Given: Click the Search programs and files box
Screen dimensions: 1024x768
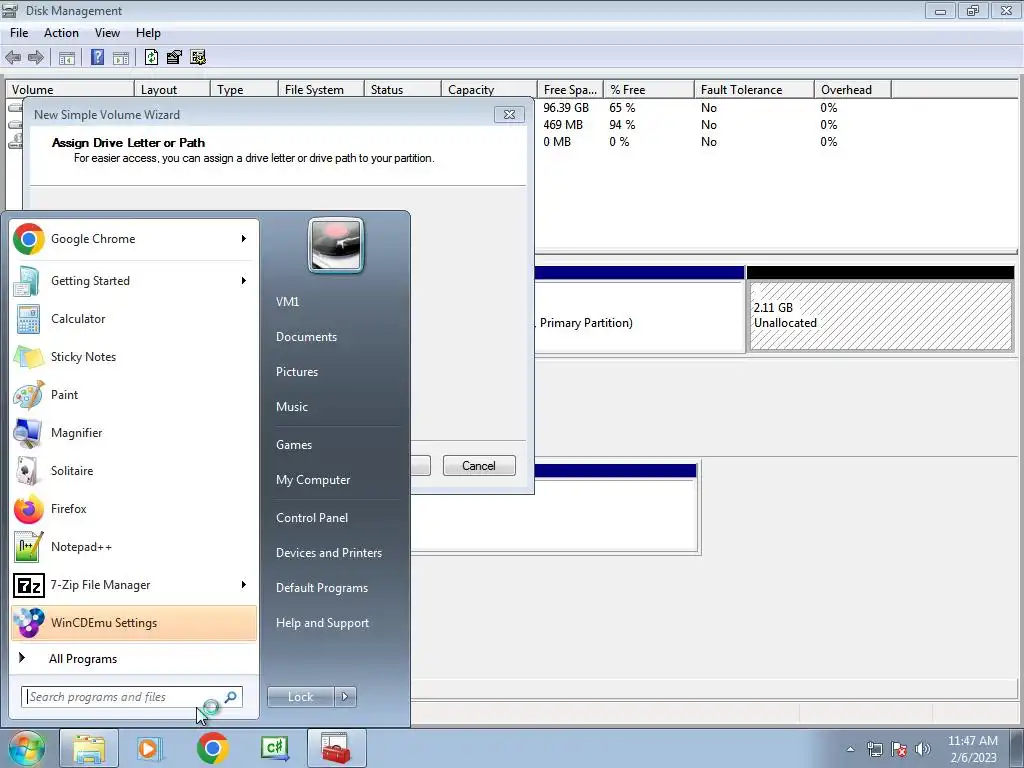Looking at the screenshot, I should click(131, 697).
